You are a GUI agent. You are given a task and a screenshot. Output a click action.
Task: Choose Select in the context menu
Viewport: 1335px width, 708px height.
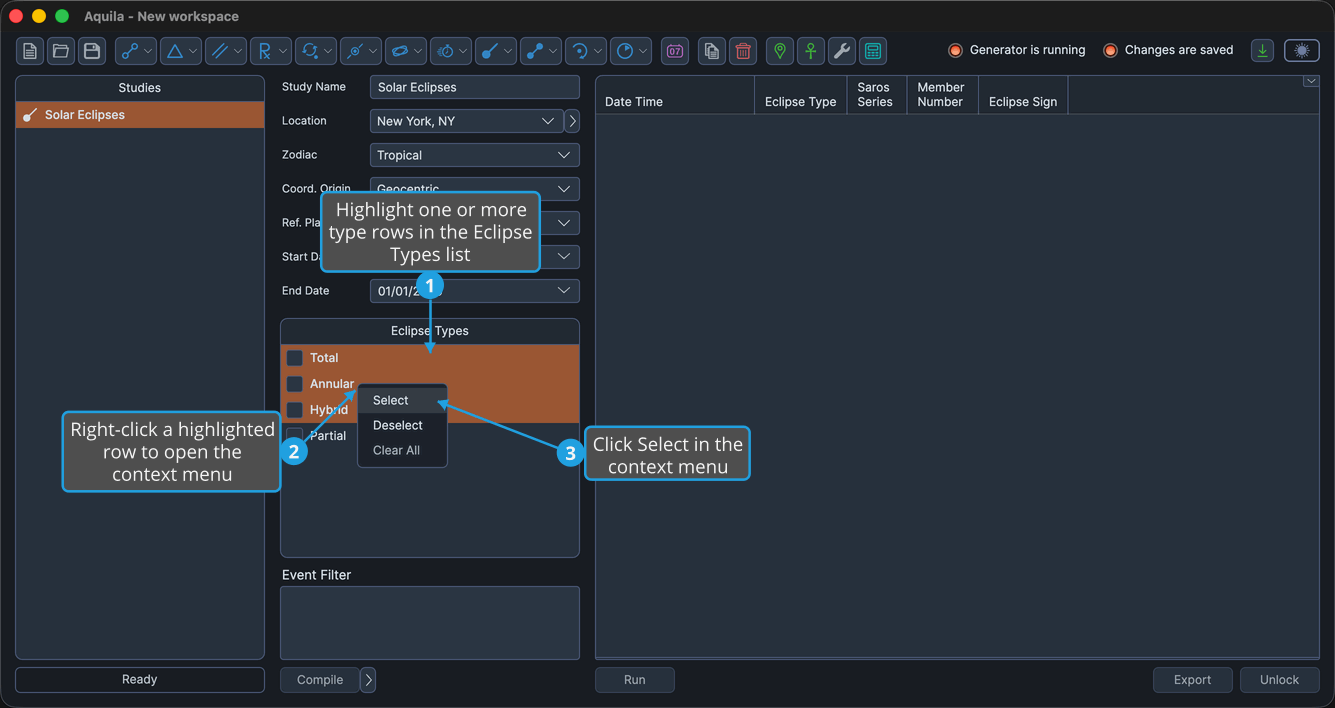tap(402, 400)
